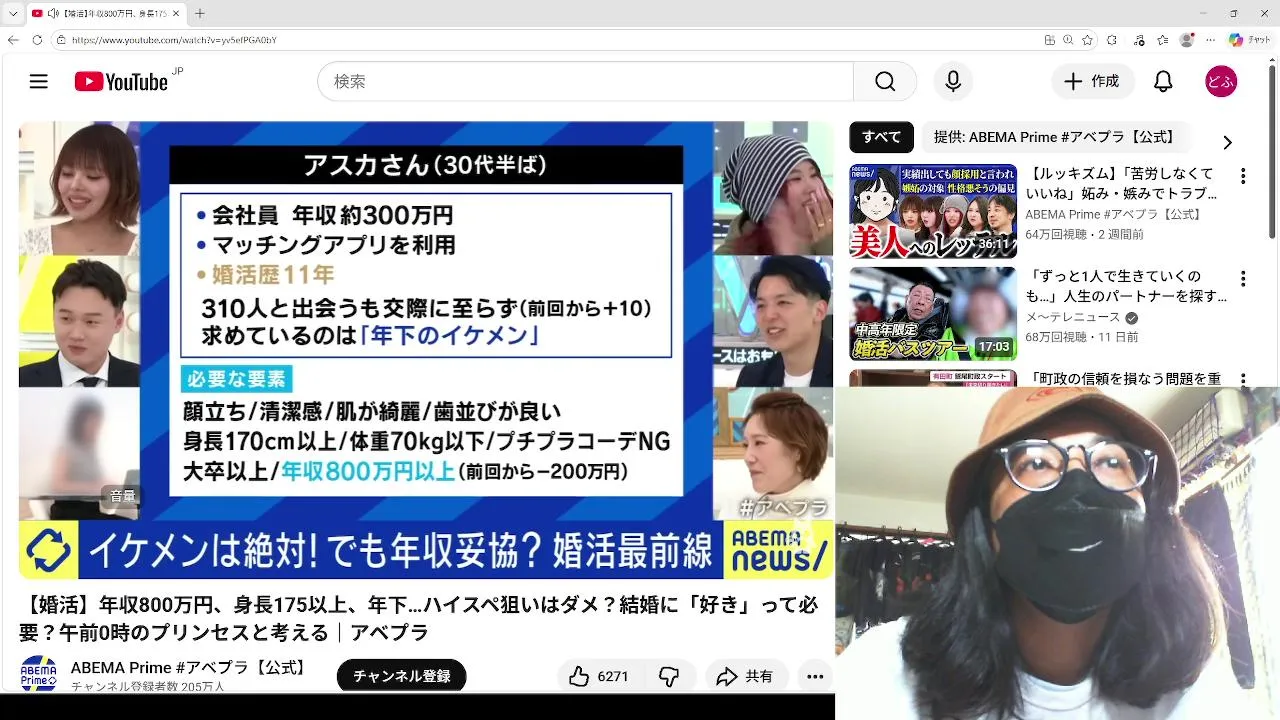Open the 「ずっと1人で生きていくの video title
Viewport: 1280px width, 720px height.
(1126, 286)
